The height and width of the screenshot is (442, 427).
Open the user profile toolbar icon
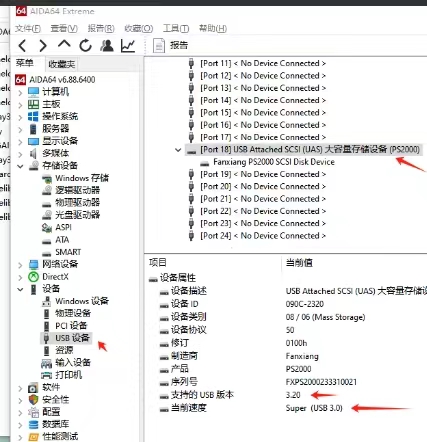pos(107,45)
